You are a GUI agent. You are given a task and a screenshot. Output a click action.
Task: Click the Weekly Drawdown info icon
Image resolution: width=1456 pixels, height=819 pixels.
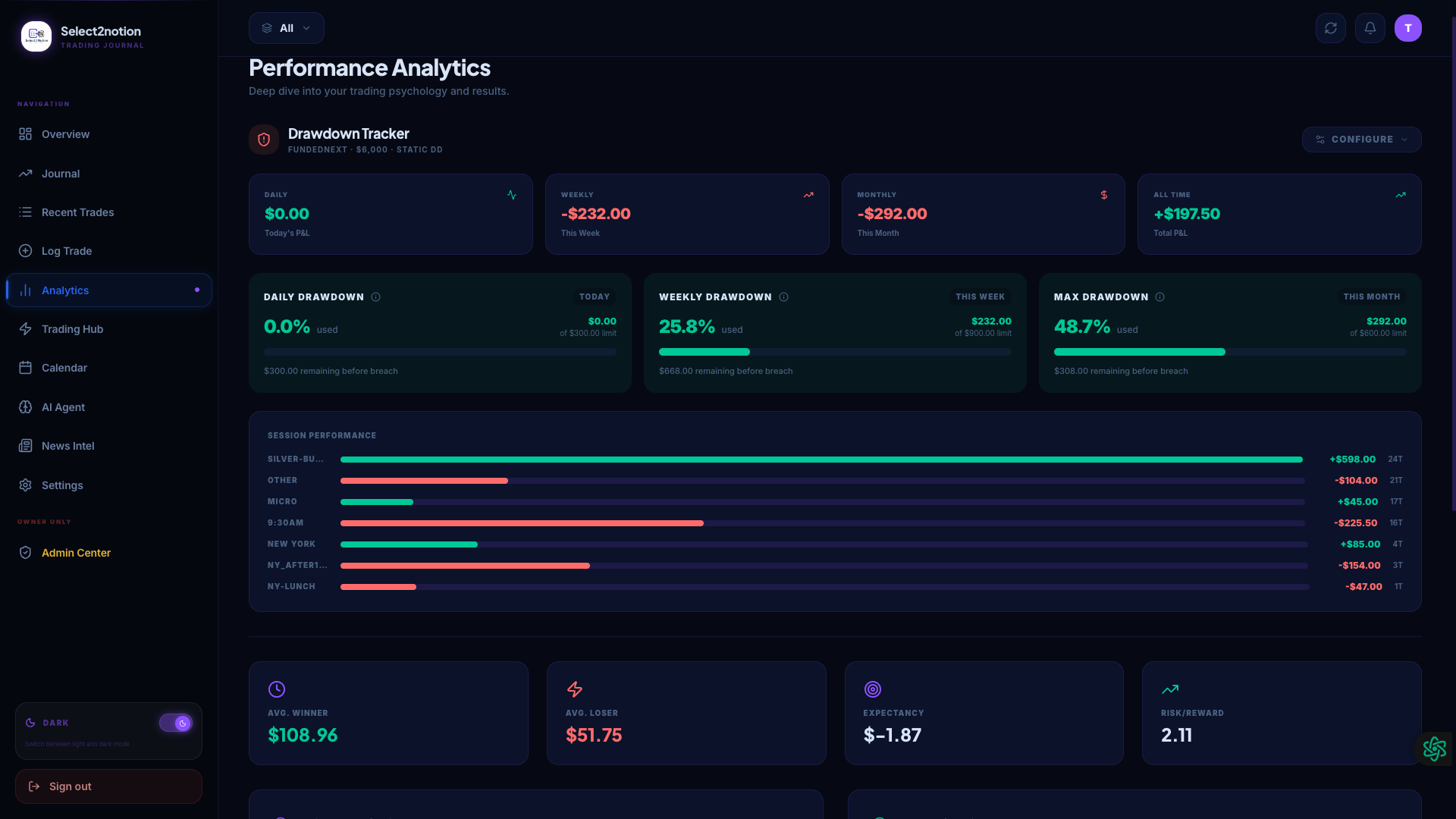783,297
